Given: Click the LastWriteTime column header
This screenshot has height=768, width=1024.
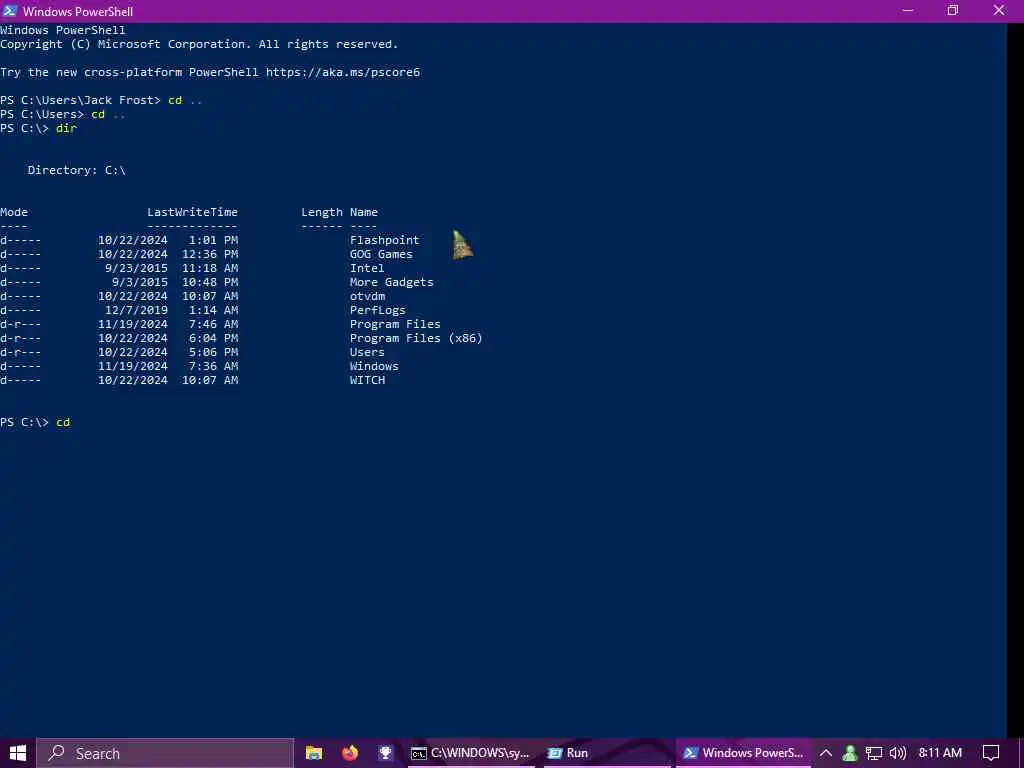Looking at the screenshot, I should [192, 212].
